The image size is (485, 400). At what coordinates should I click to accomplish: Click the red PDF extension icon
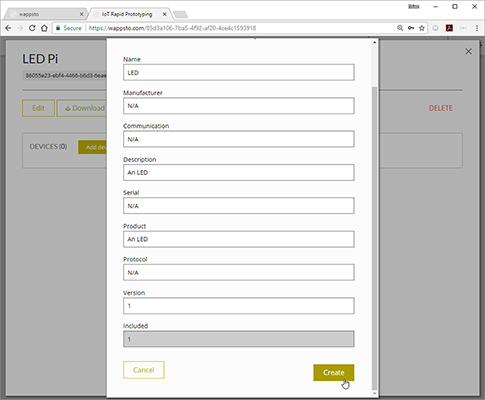[449, 28]
